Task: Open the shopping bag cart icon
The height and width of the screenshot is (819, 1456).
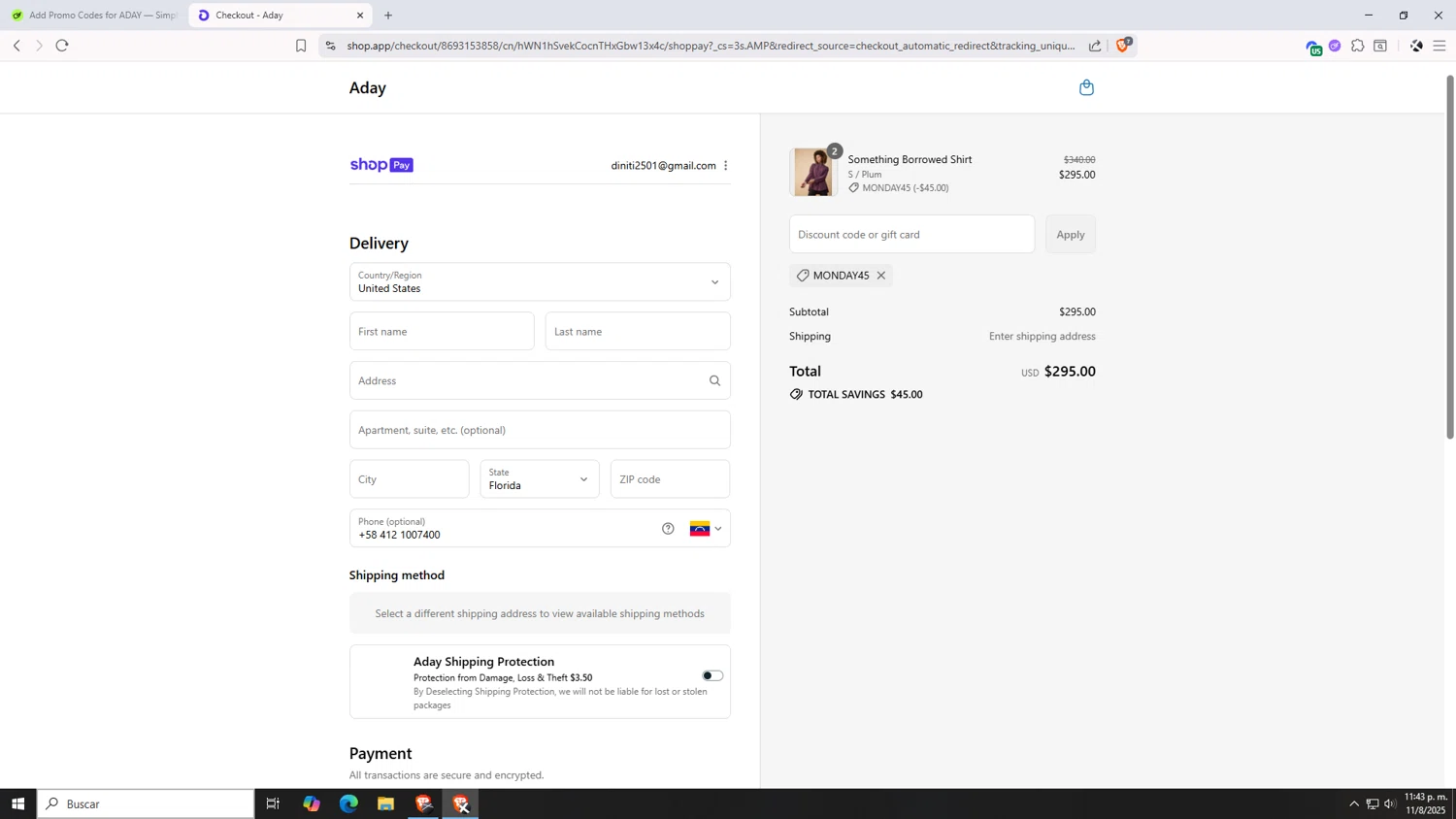Action: tap(1086, 87)
